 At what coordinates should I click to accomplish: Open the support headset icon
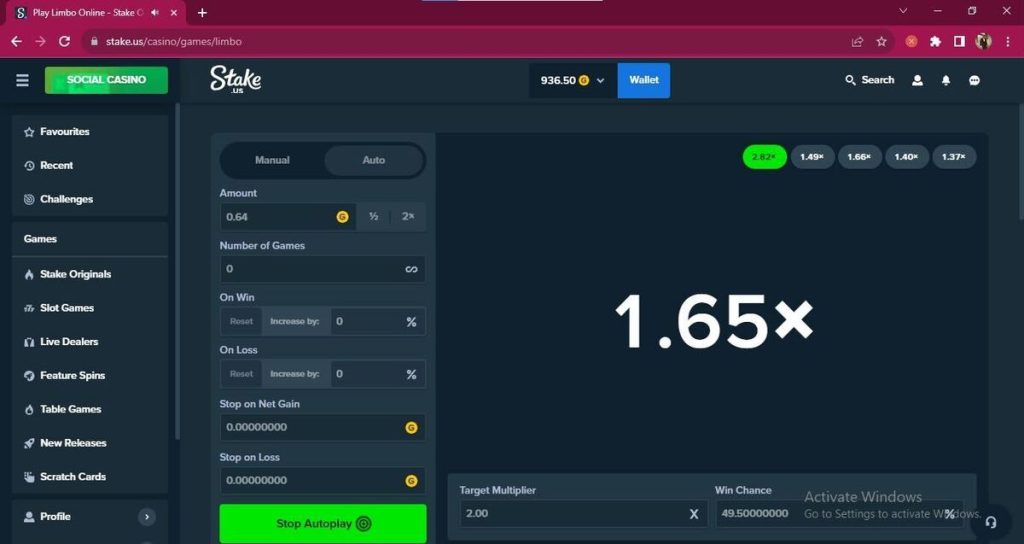[x=991, y=522]
